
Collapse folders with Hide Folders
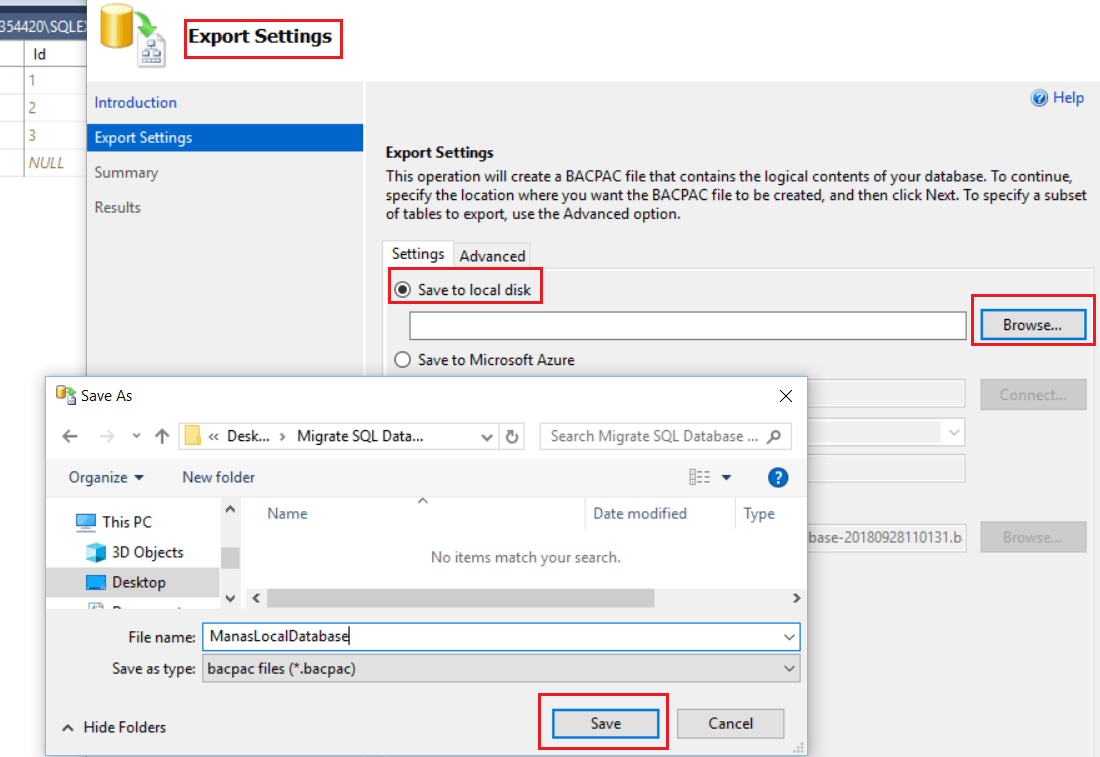click(x=114, y=728)
